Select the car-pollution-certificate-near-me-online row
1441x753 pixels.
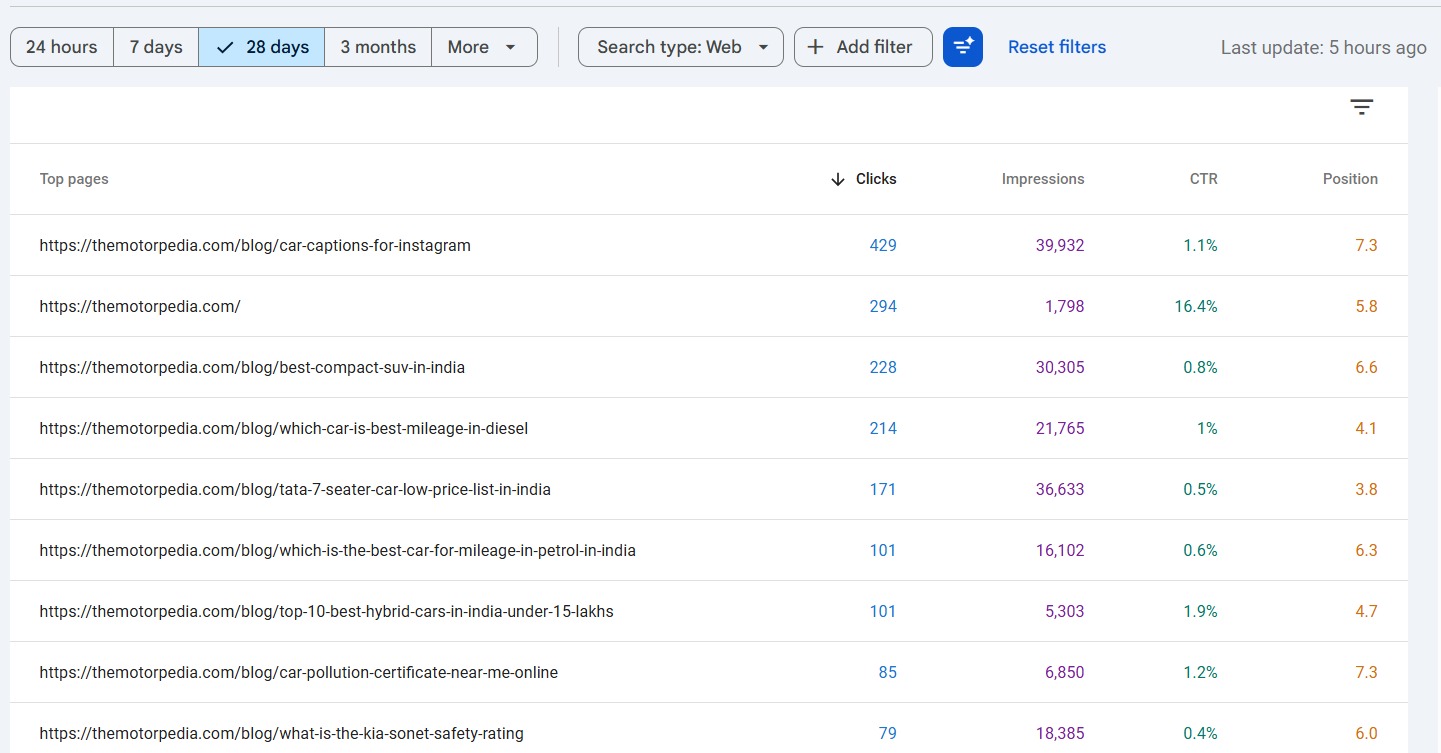pyautogui.click(x=299, y=672)
